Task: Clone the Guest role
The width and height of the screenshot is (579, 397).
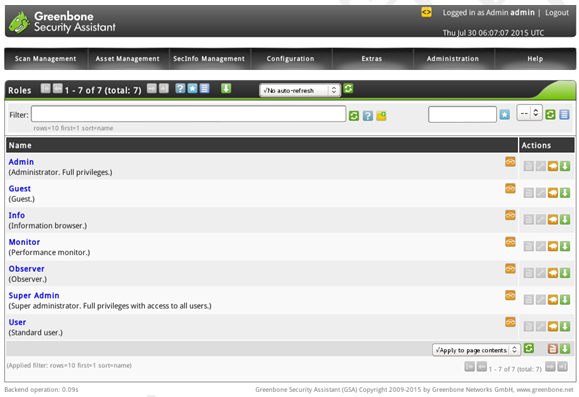Action: point(553,193)
